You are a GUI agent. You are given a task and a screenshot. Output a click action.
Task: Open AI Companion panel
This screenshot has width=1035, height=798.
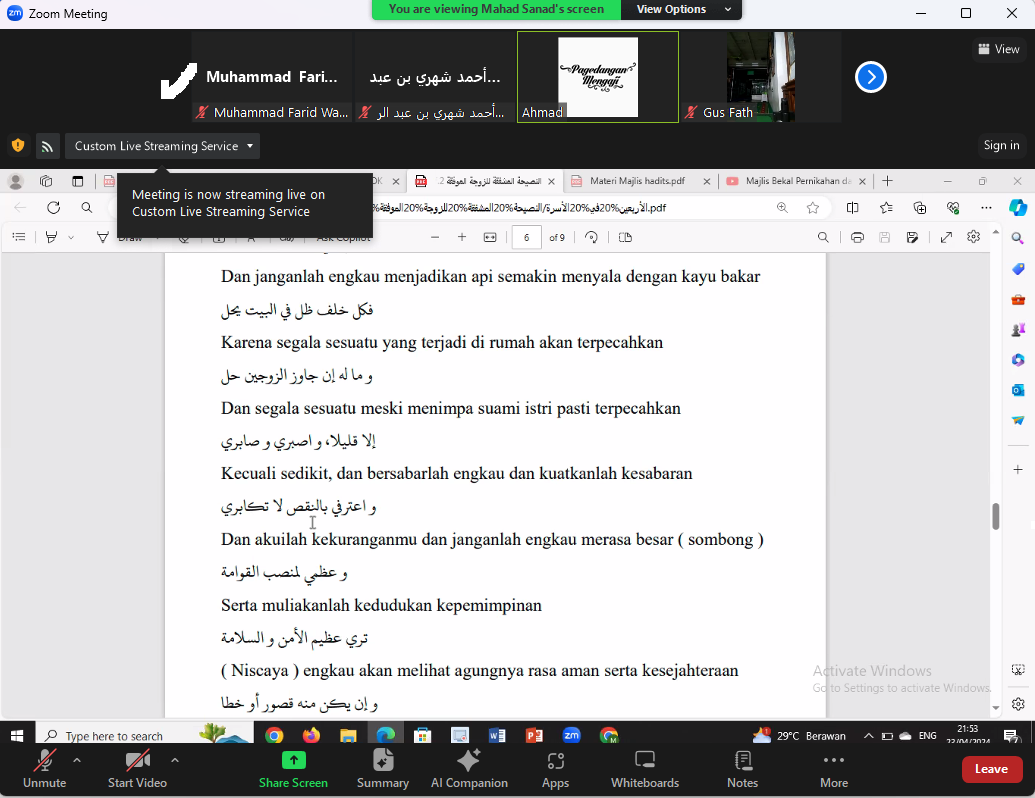(469, 769)
